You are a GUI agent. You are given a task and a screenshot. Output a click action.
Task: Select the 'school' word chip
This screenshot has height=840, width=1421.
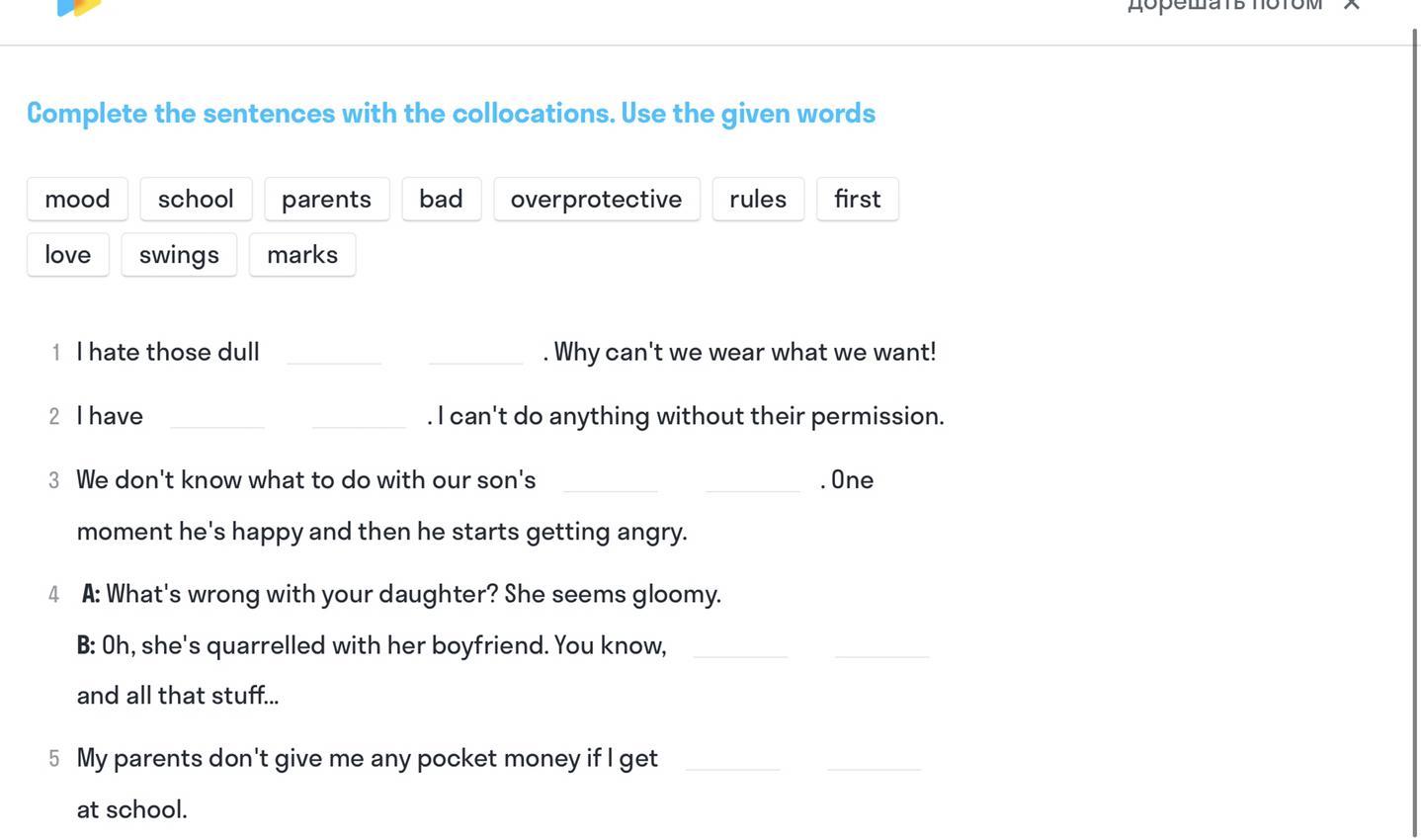(x=196, y=199)
